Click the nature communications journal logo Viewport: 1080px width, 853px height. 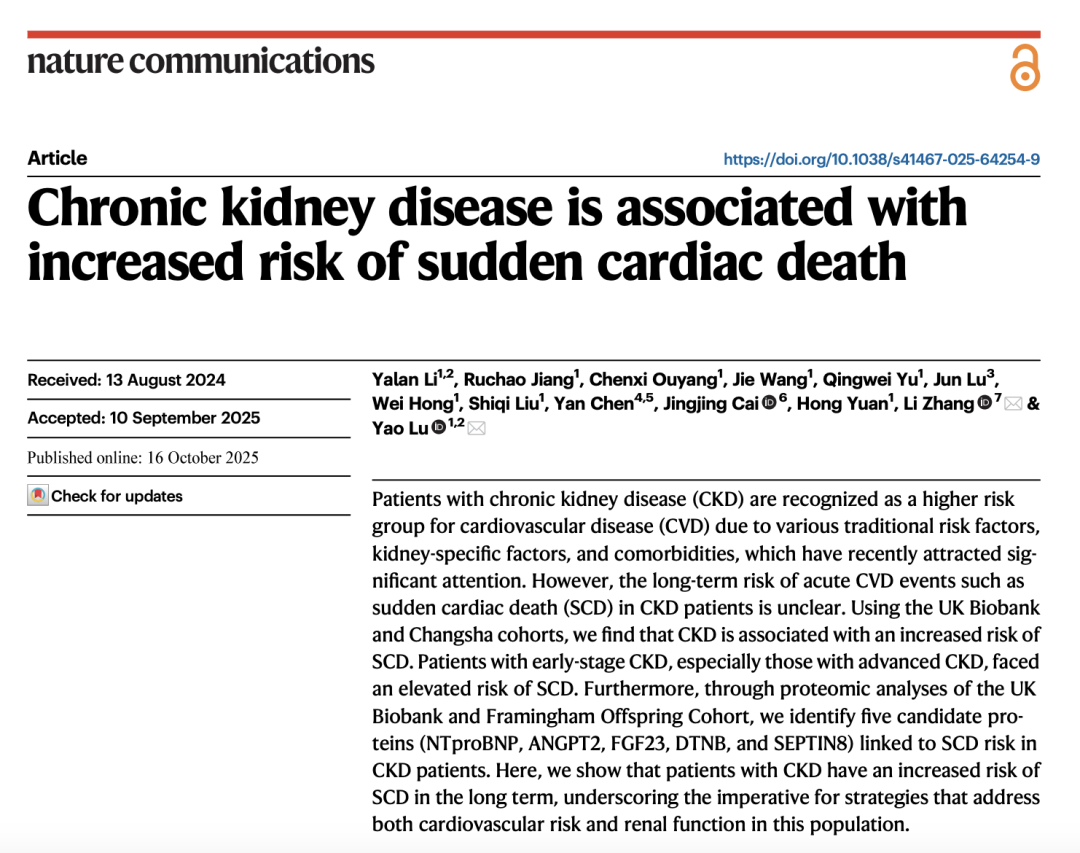pos(201,62)
